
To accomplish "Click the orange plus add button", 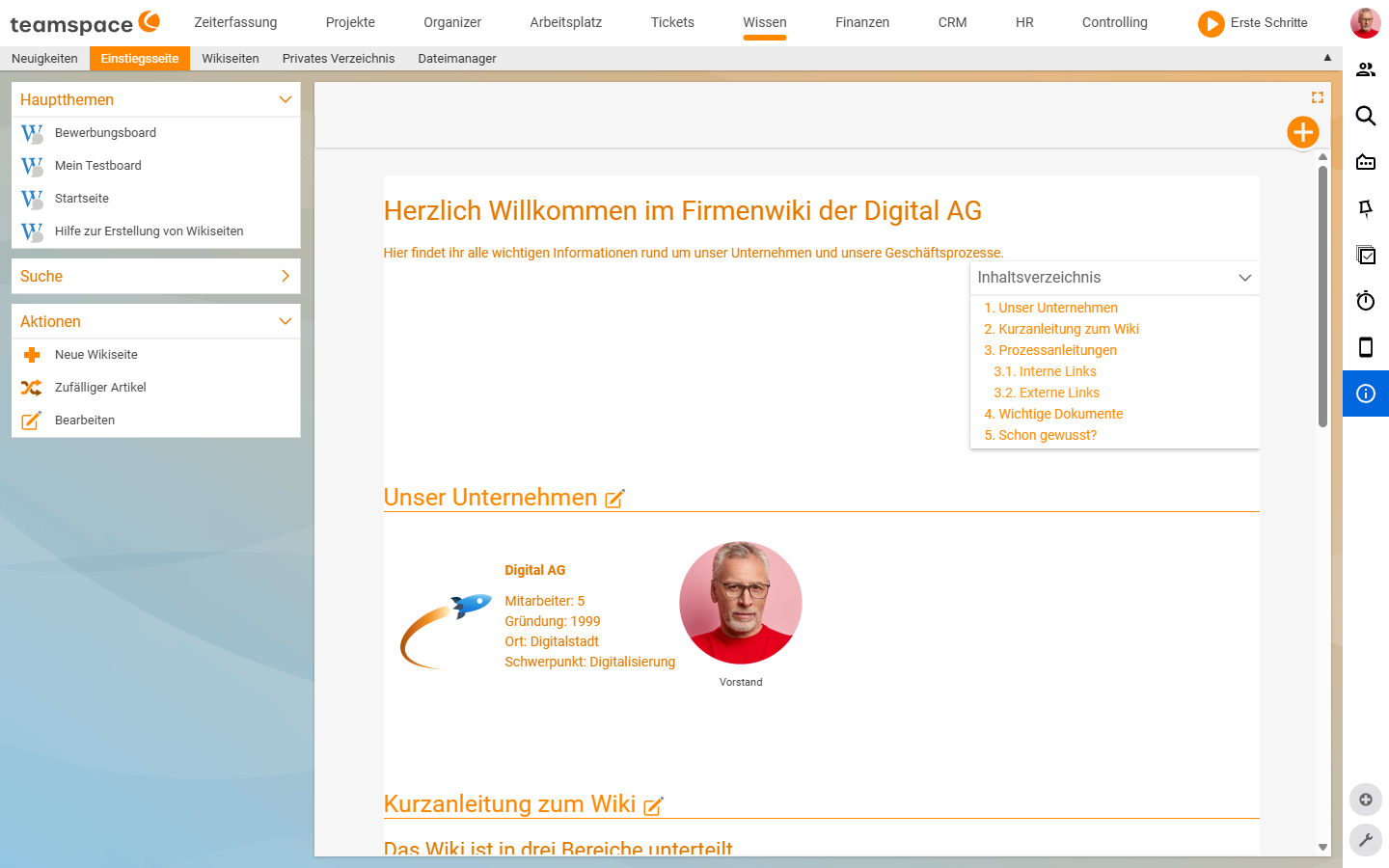I will [x=1303, y=132].
